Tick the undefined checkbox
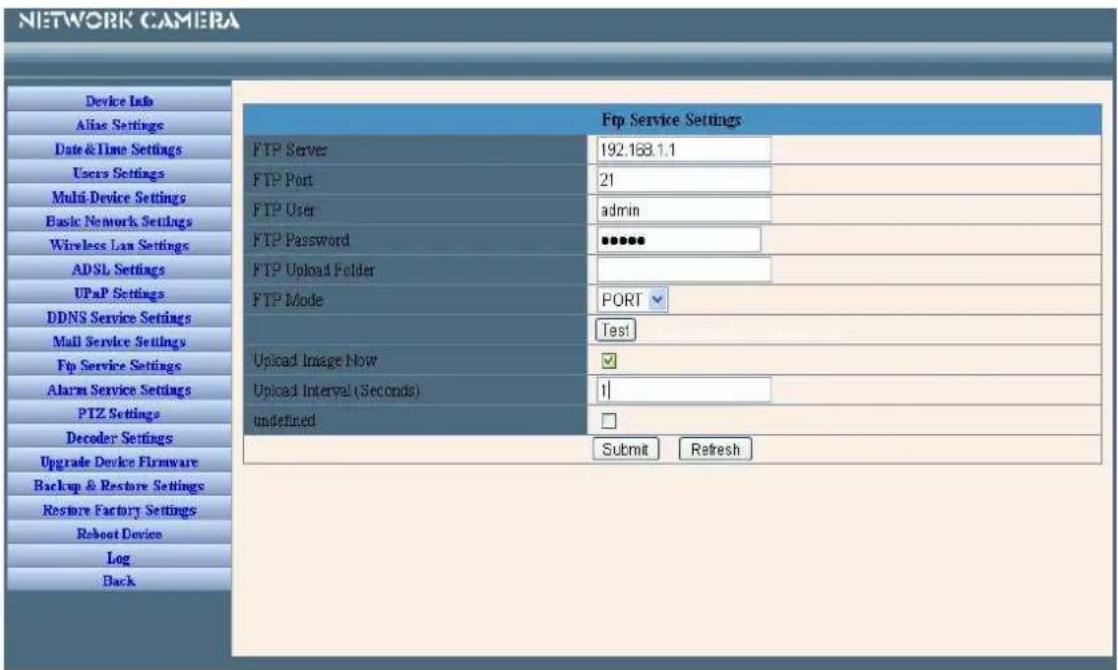Viewport: 1118px width, 670px height. point(608,421)
